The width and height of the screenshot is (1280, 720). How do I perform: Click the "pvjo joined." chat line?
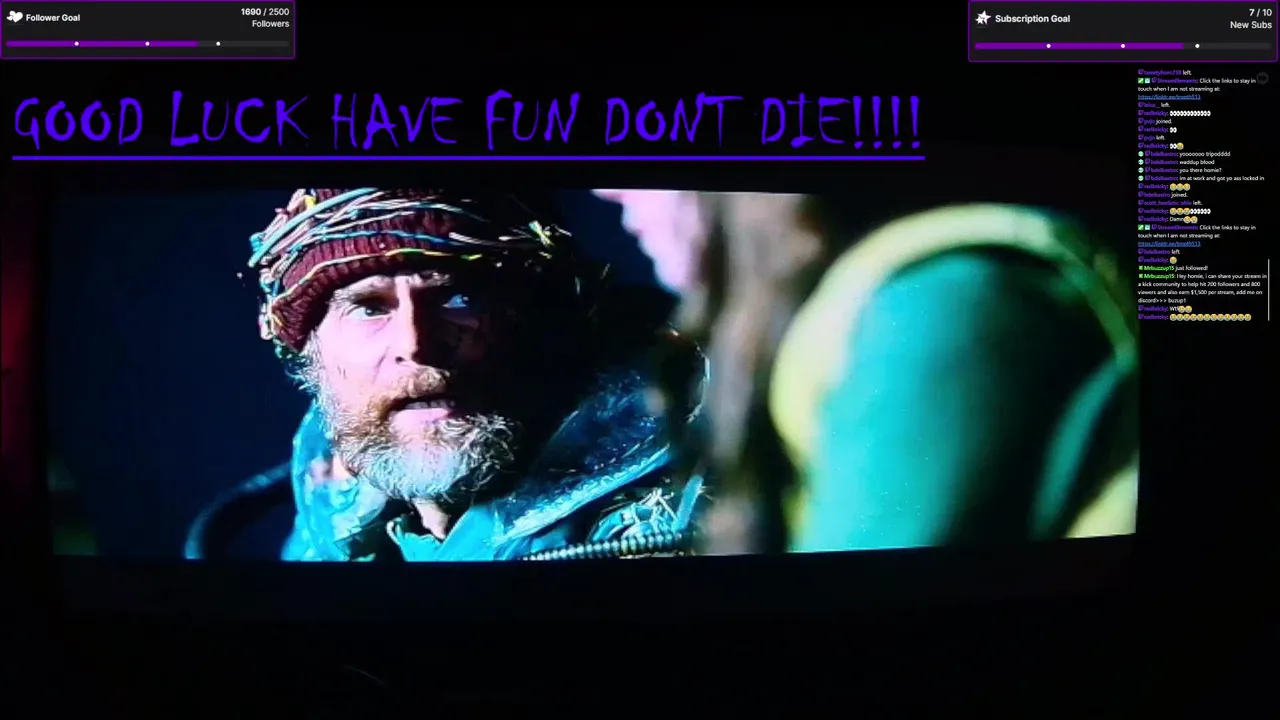click(1155, 121)
